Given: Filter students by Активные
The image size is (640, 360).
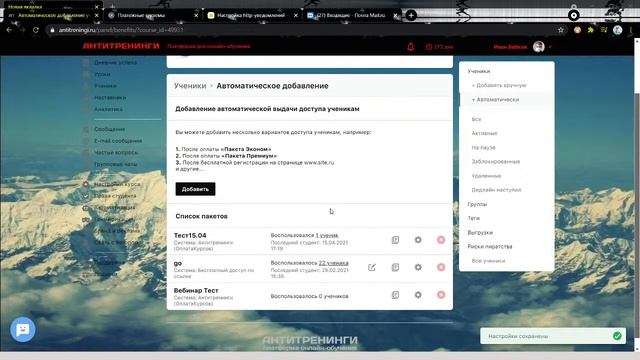Looking at the screenshot, I should click(x=484, y=133).
